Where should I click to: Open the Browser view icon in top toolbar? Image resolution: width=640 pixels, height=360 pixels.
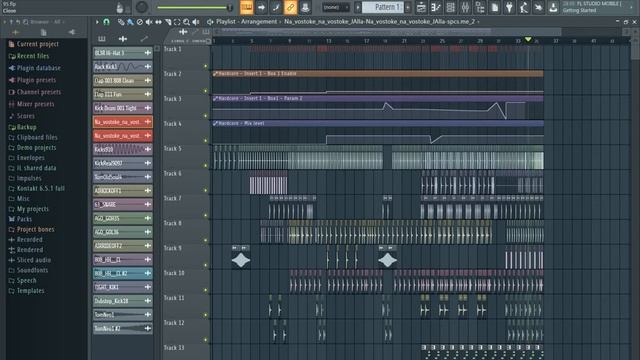[x=480, y=7]
